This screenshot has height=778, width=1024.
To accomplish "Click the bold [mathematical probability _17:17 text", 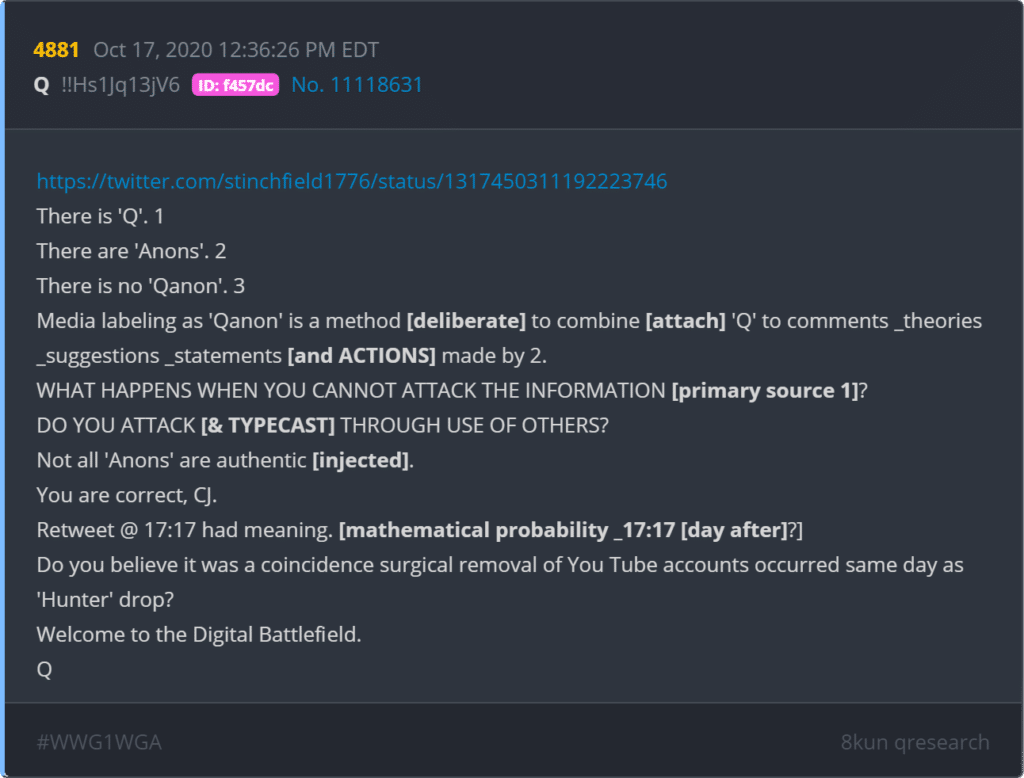I will 507,530.
